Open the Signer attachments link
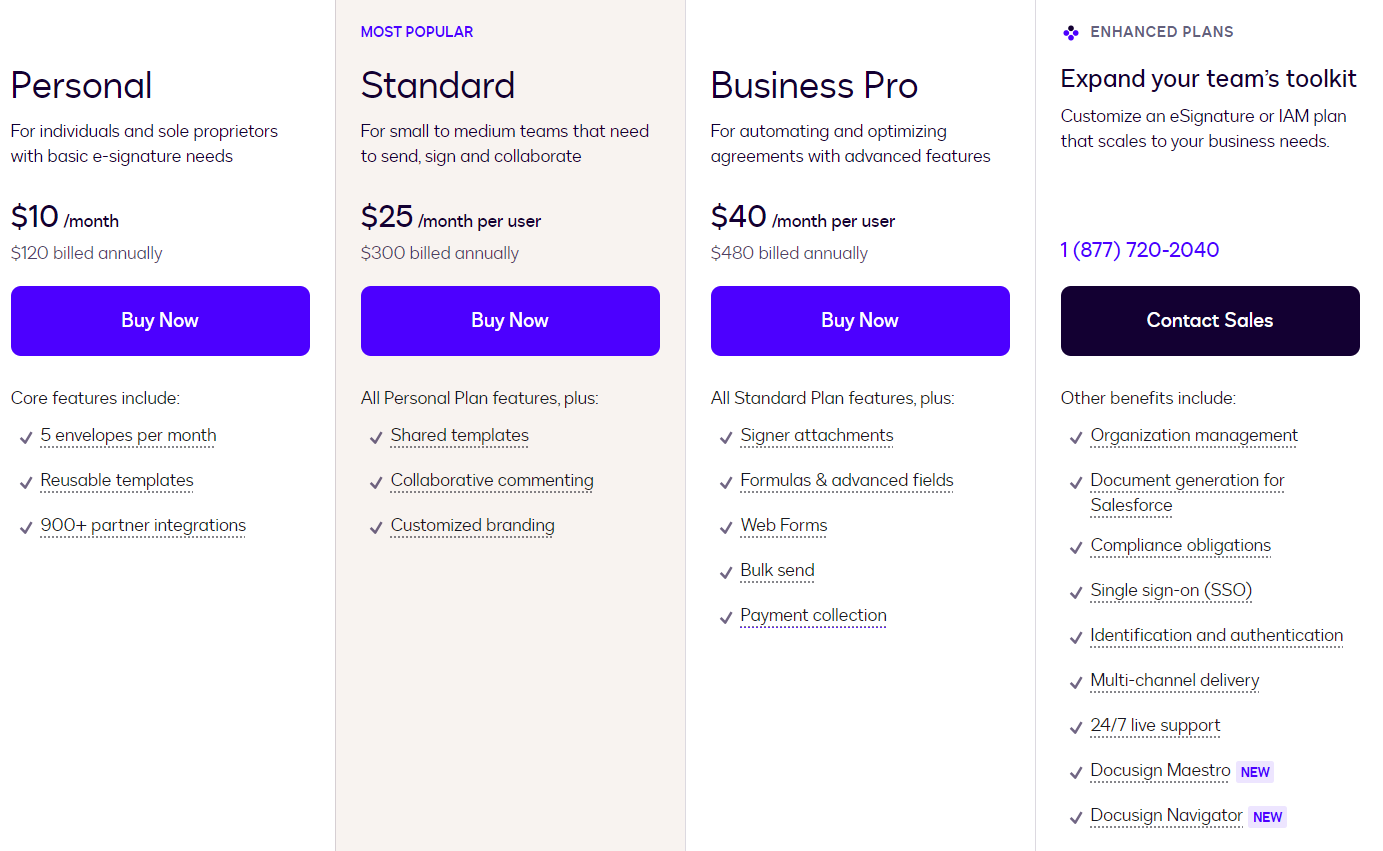Image resolution: width=1383 pixels, height=851 pixels. point(816,436)
